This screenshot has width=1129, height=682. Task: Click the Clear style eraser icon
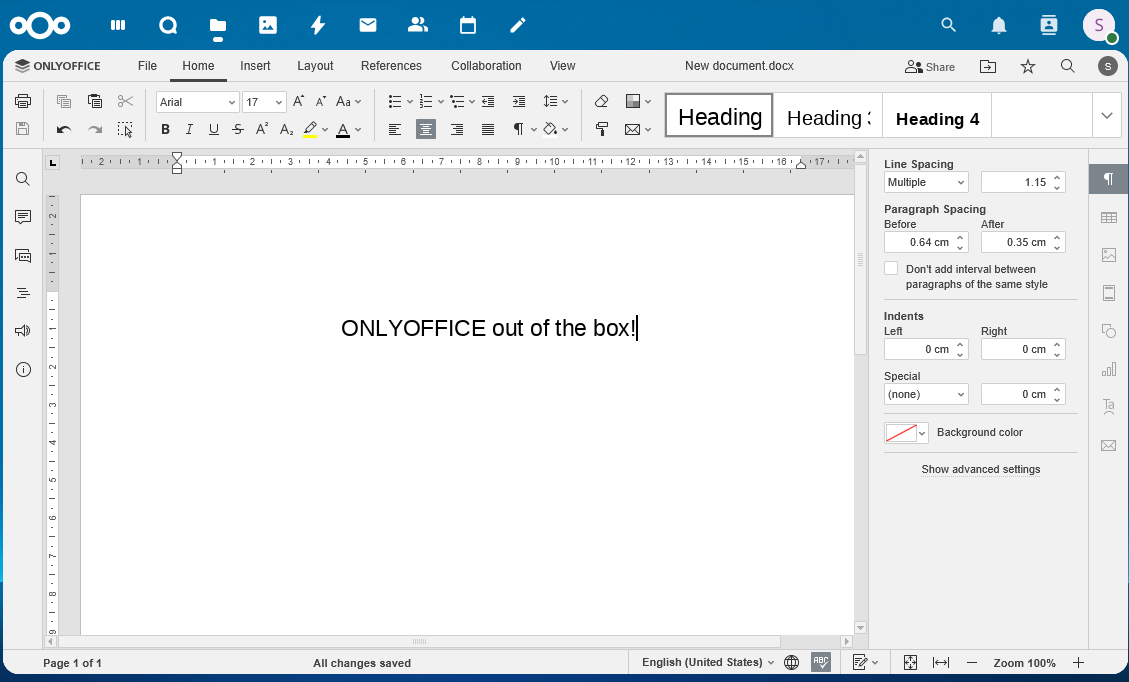click(x=602, y=102)
